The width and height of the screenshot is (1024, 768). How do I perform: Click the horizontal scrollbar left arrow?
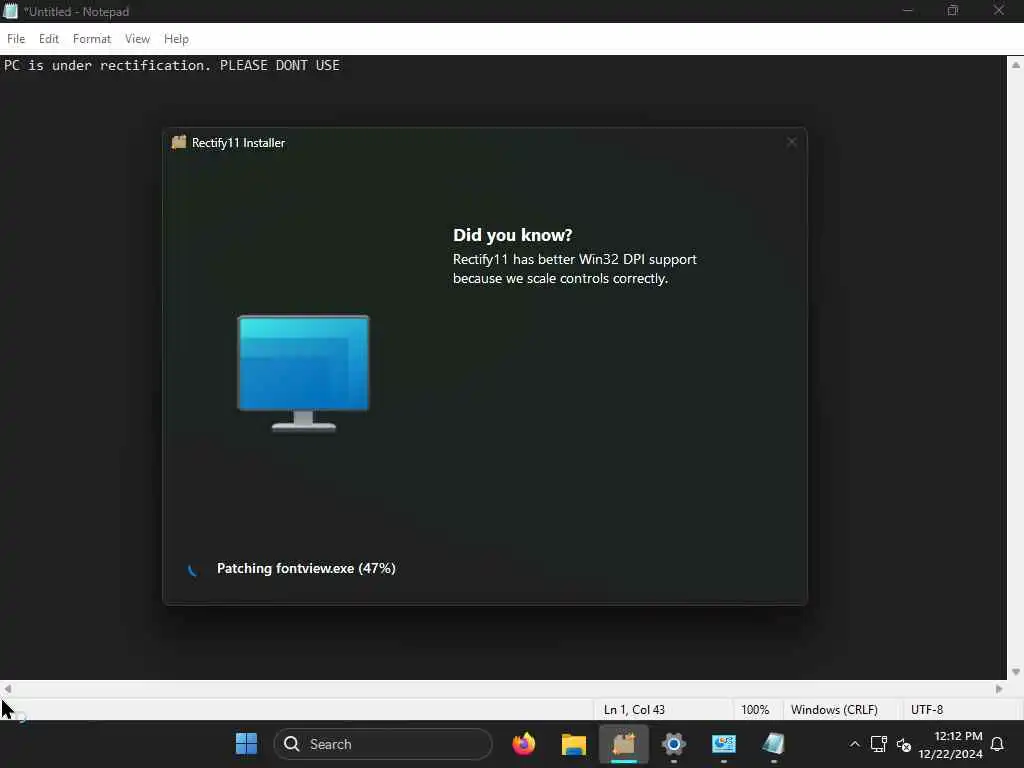pyautogui.click(x=7, y=689)
